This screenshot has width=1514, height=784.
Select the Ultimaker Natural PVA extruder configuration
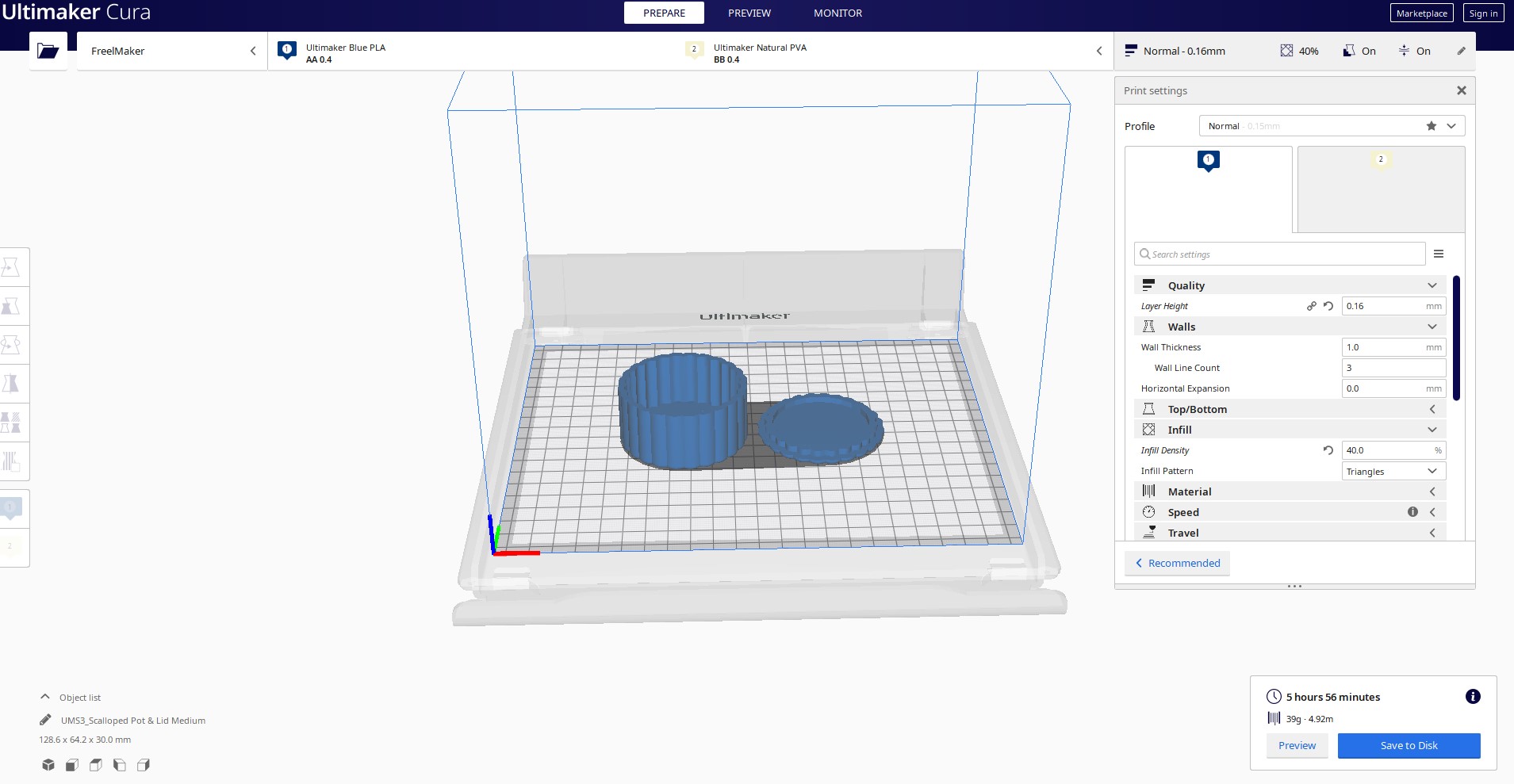[746, 52]
